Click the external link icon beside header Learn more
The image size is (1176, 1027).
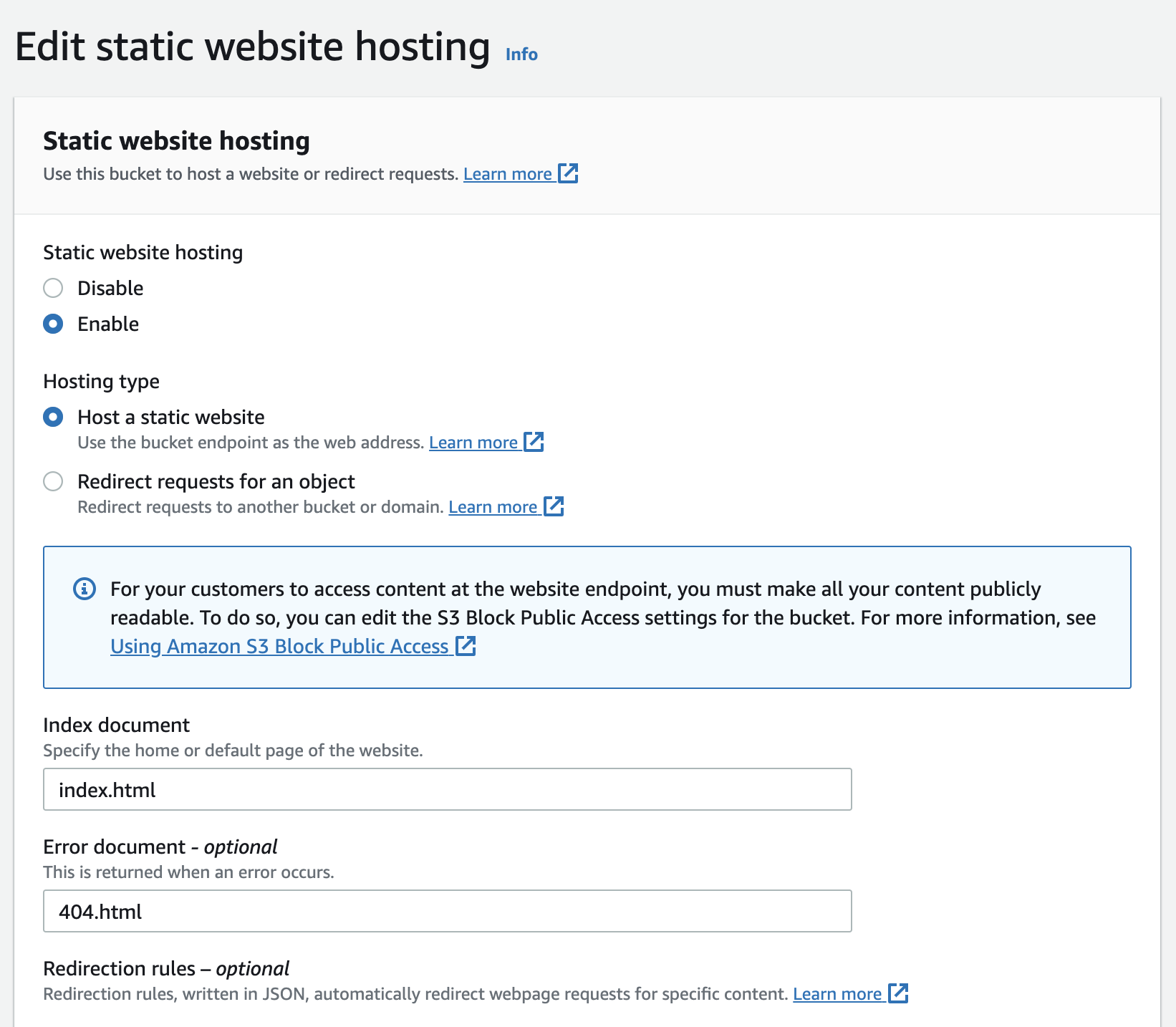(568, 173)
